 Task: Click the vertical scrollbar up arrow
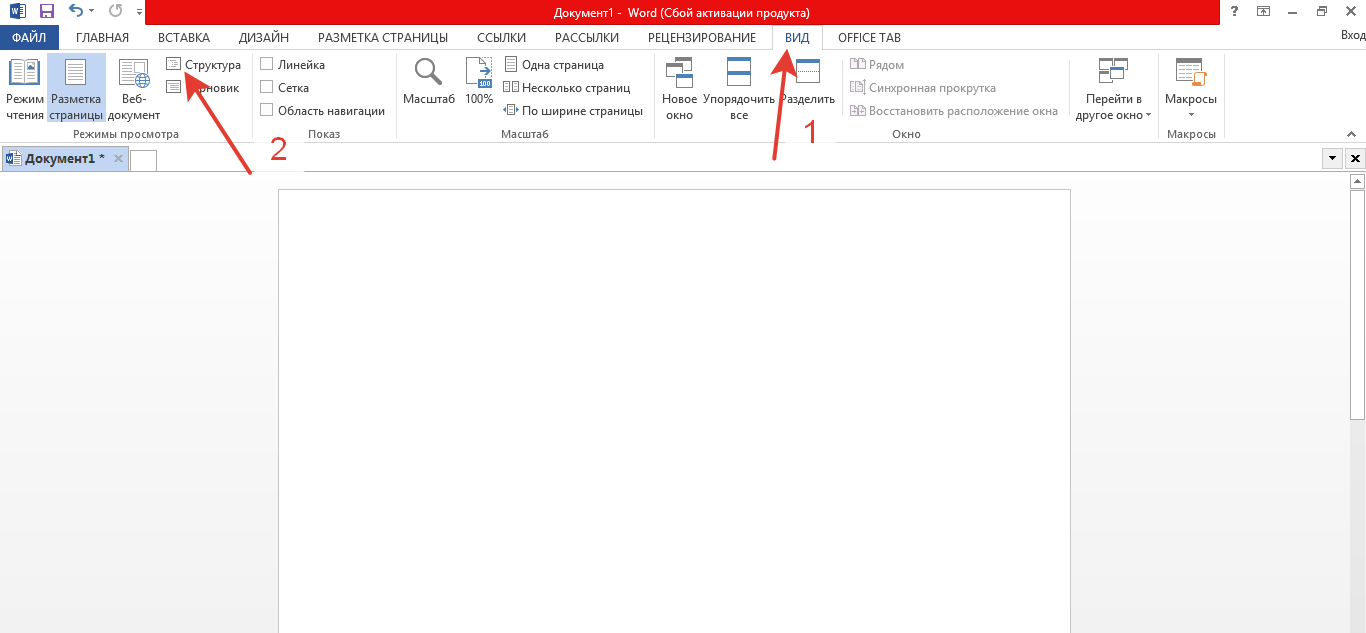[x=1357, y=182]
